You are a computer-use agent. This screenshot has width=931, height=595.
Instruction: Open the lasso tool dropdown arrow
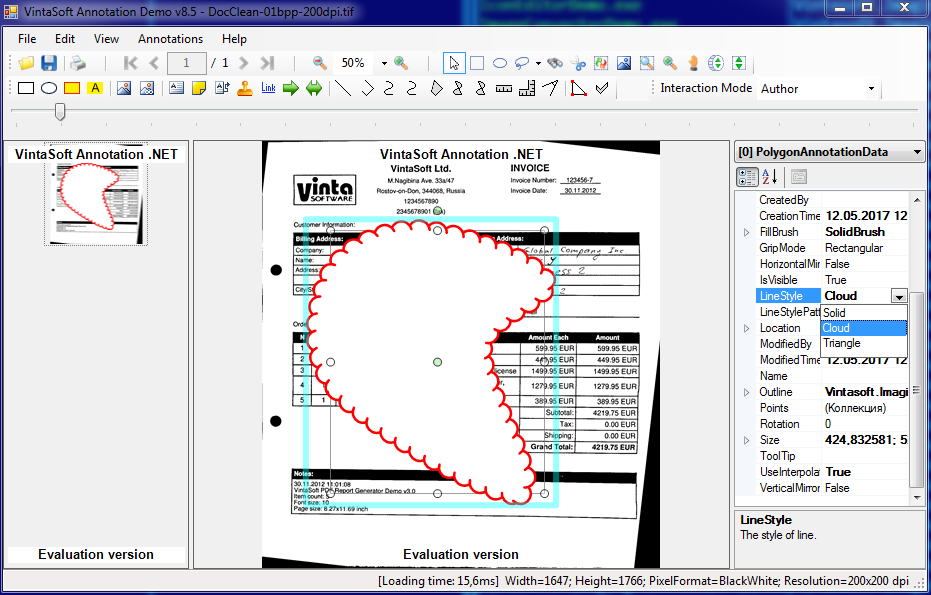pyautogui.click(x=538, y=63)
